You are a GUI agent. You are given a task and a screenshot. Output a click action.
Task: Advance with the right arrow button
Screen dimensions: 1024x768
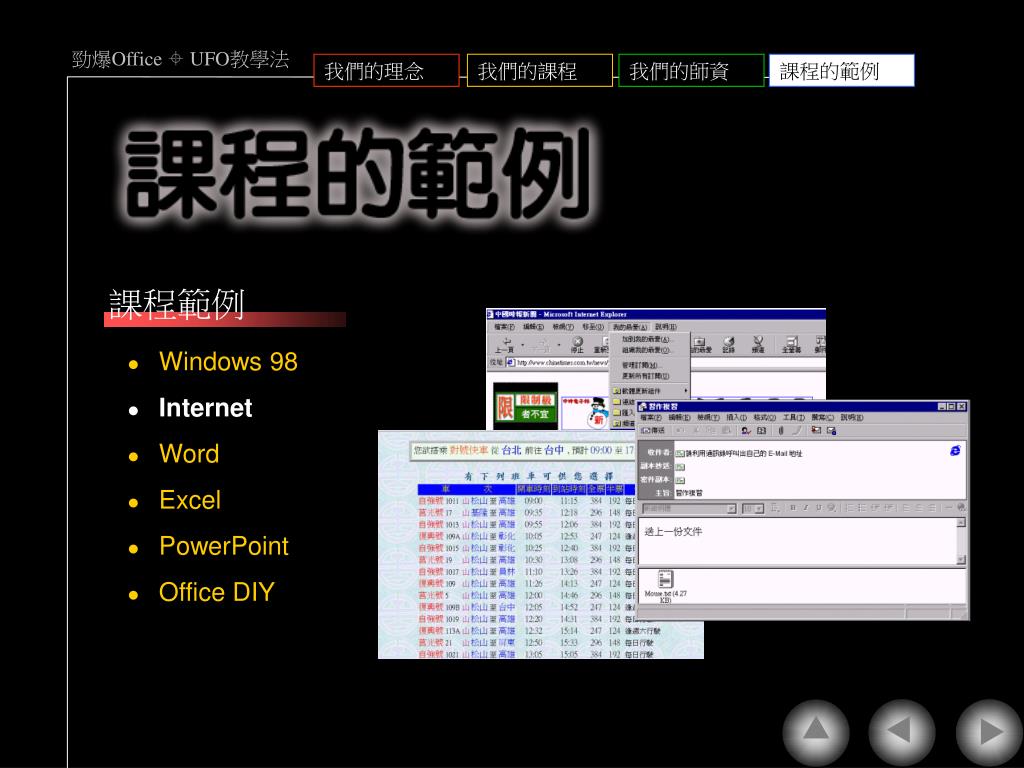pyautogui.click(x=989, y=732)
